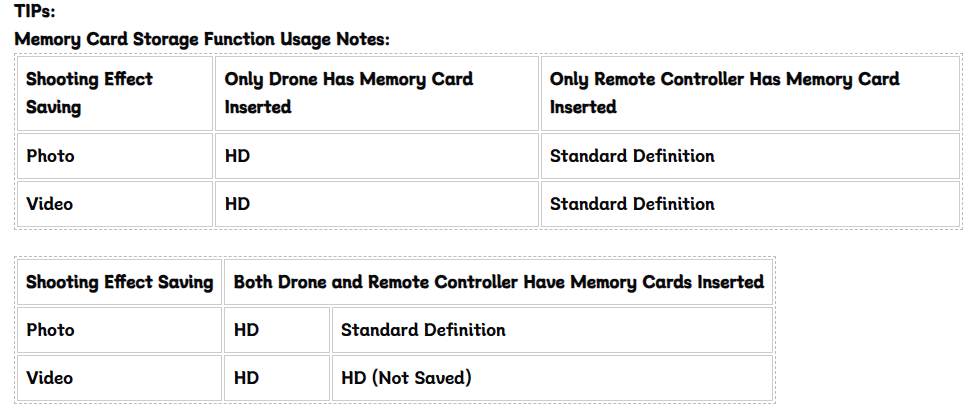This screenshot has width=974, height=415.
Task: Click "Both Drone and Remote Controller" header cell
Action: point(498,282)
